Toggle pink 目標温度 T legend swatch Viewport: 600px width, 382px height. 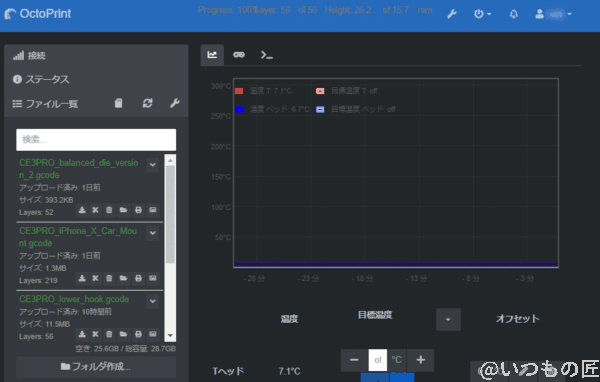click(320, 91)
